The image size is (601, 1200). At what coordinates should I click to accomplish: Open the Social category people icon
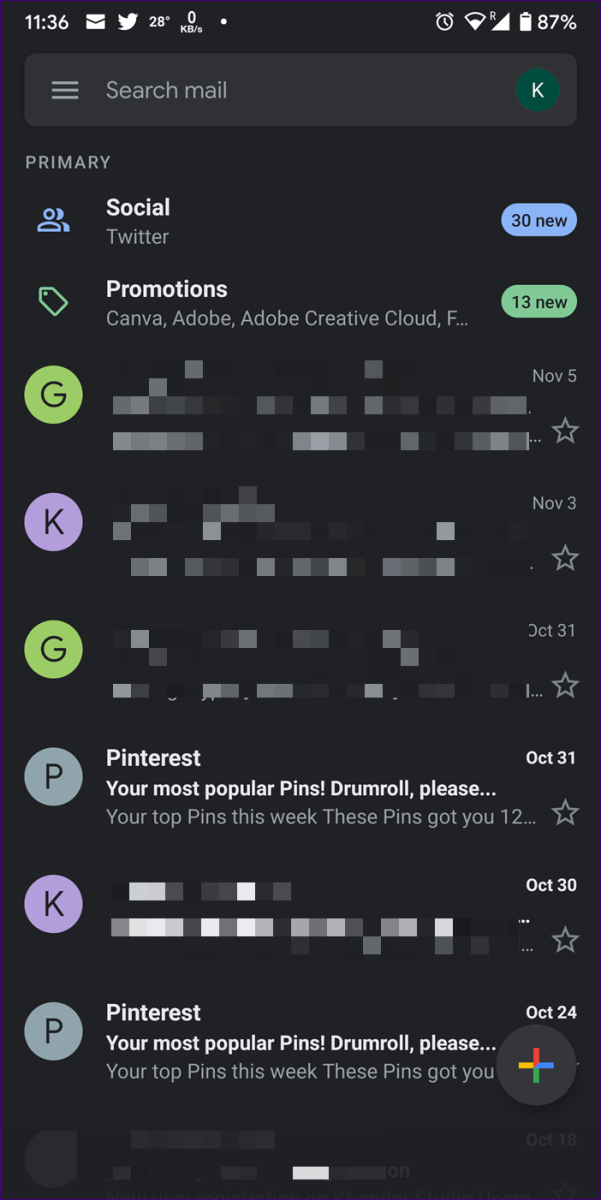coord(53,221)
